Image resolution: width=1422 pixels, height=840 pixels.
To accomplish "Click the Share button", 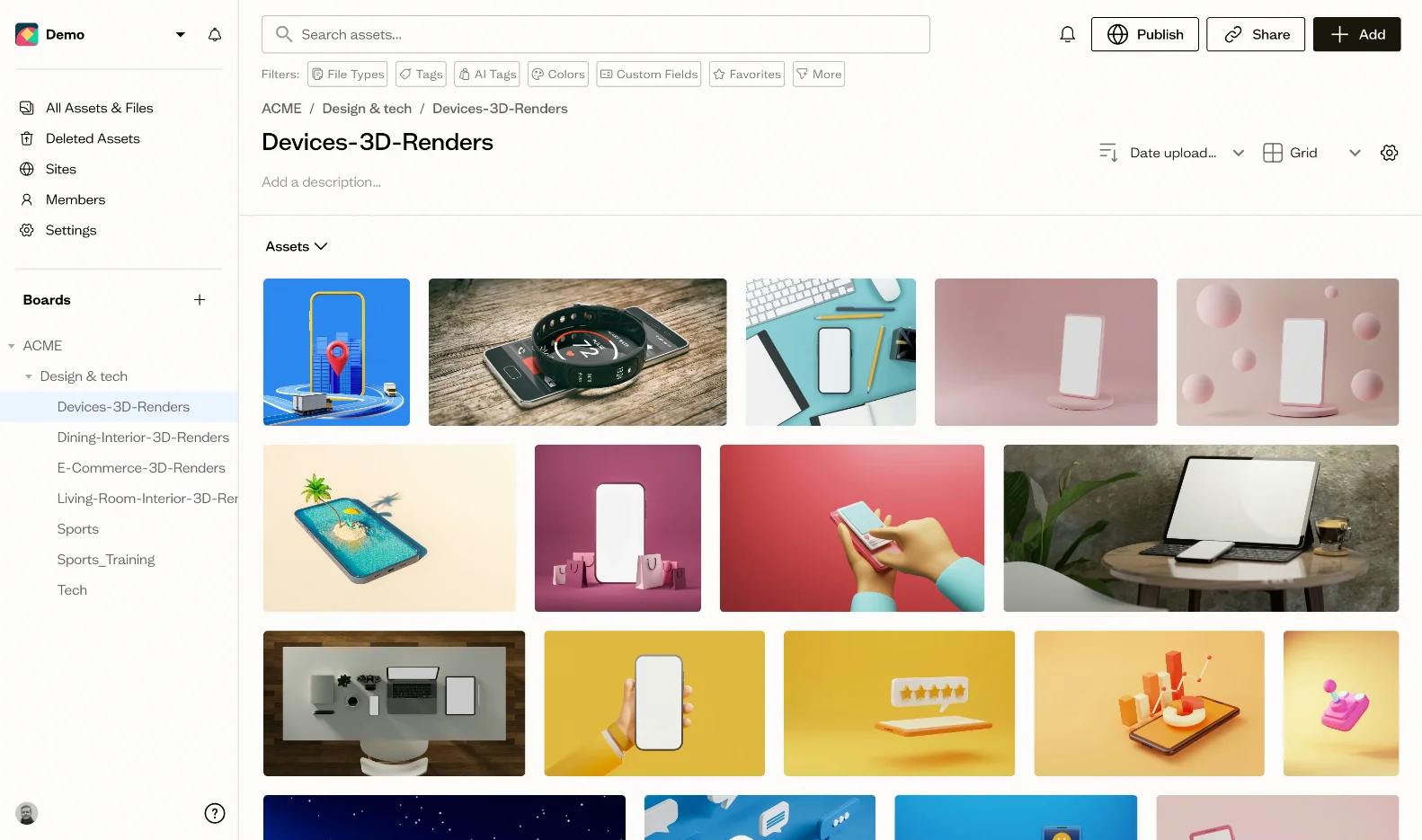I will click(x=1255, y=34).
